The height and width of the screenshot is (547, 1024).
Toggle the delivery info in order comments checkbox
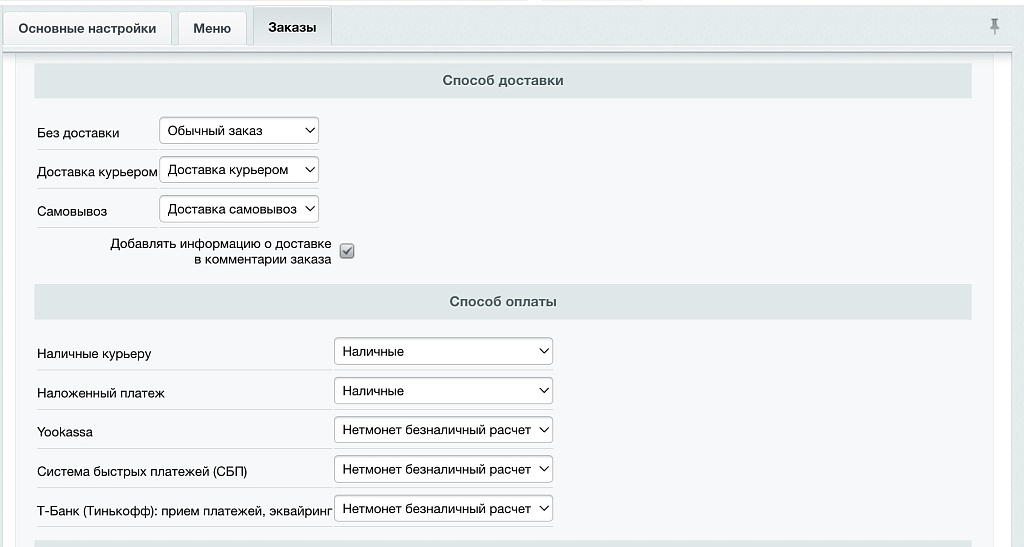pyautogui.click(x=347, y=251)
